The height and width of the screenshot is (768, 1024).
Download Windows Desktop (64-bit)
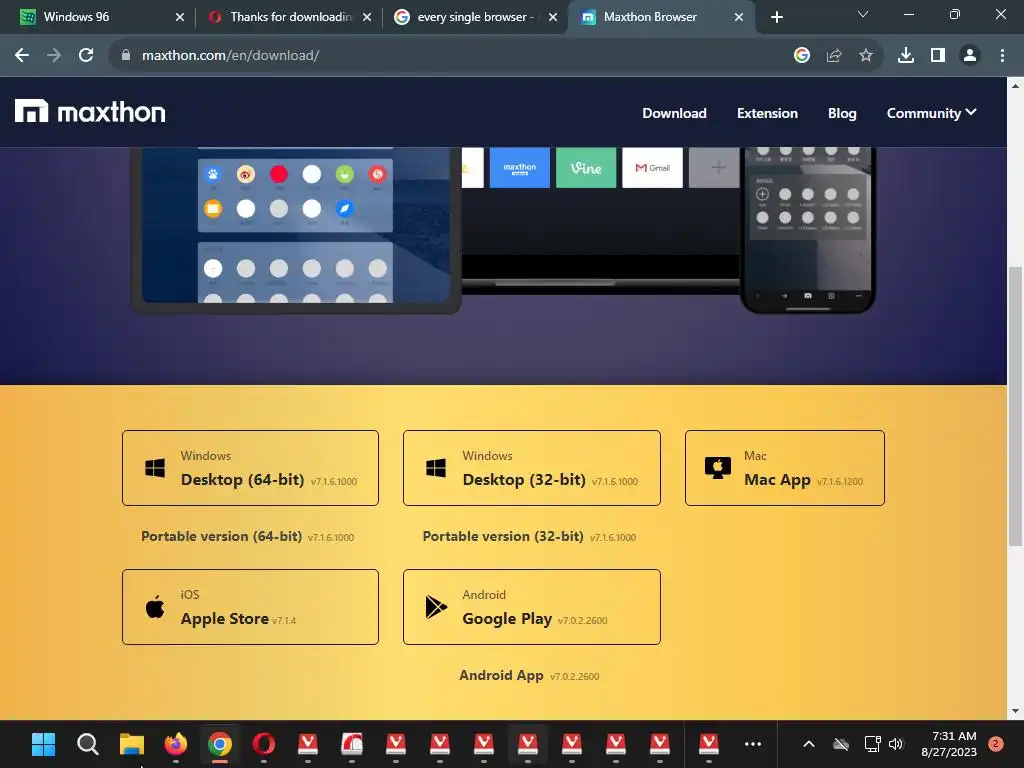pos(250,468)
